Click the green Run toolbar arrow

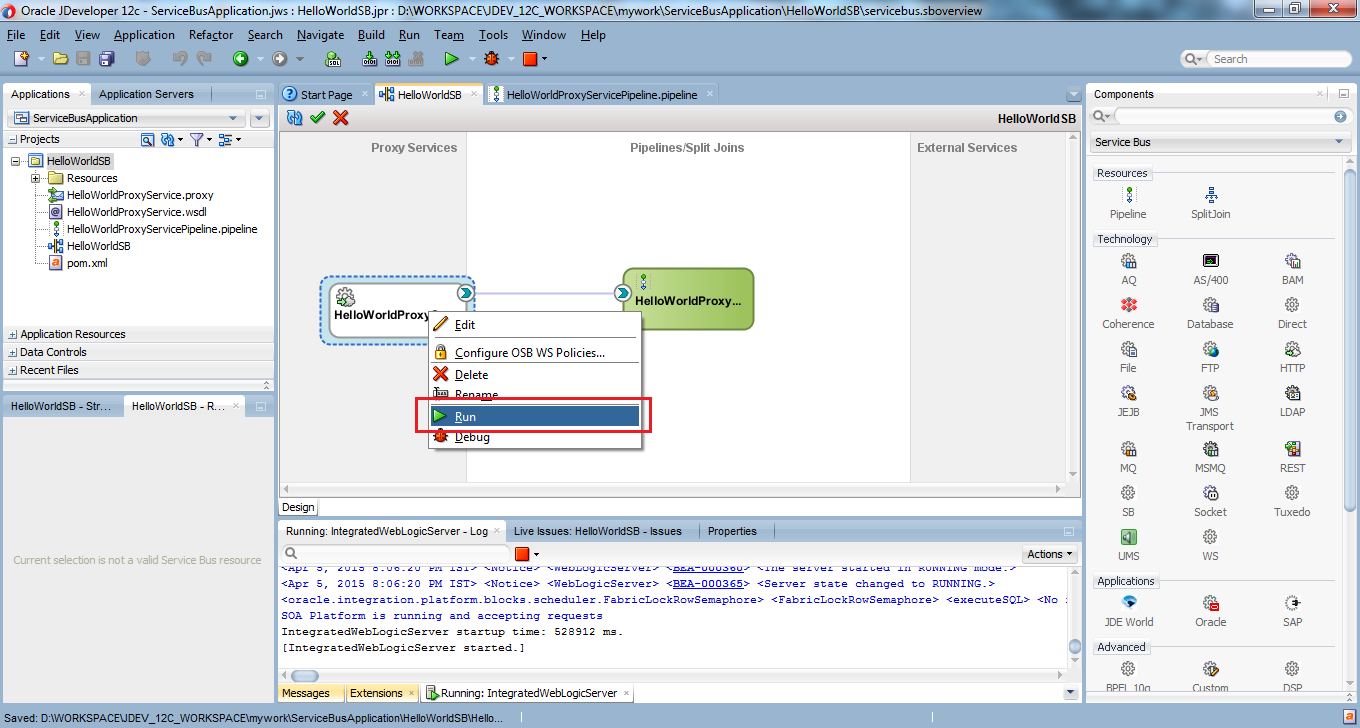tap(451, 59)
